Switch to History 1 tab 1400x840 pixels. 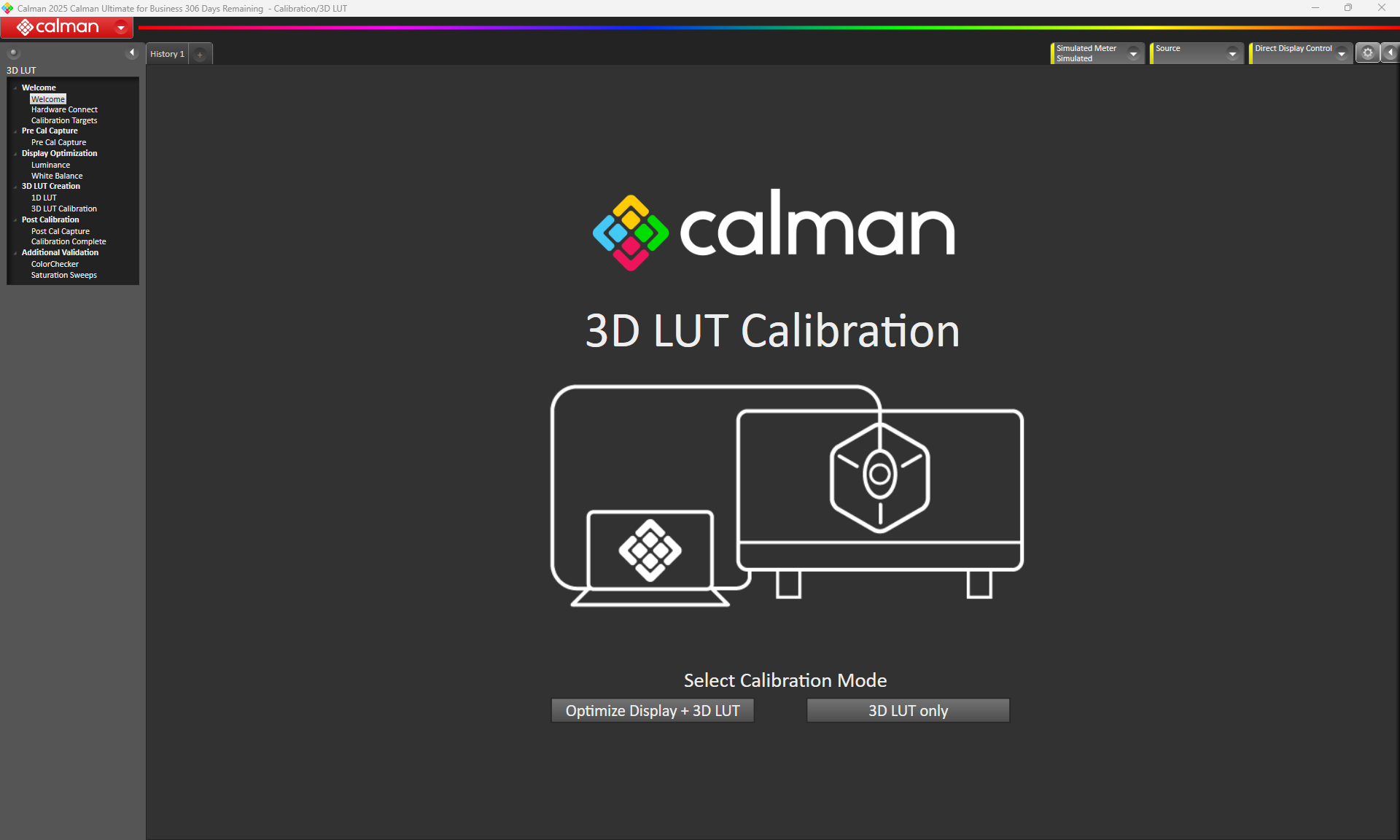click(167, 54)
